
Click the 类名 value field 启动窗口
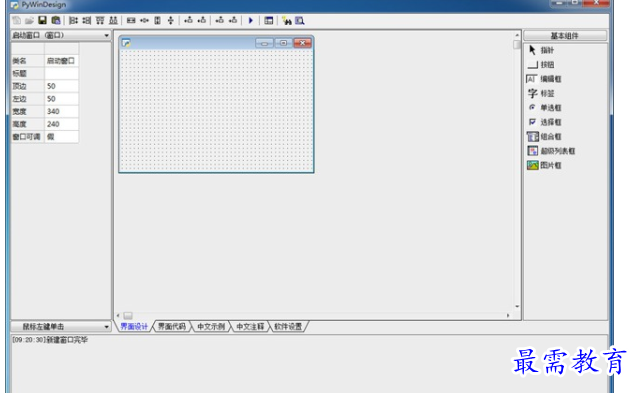(62, 61)
